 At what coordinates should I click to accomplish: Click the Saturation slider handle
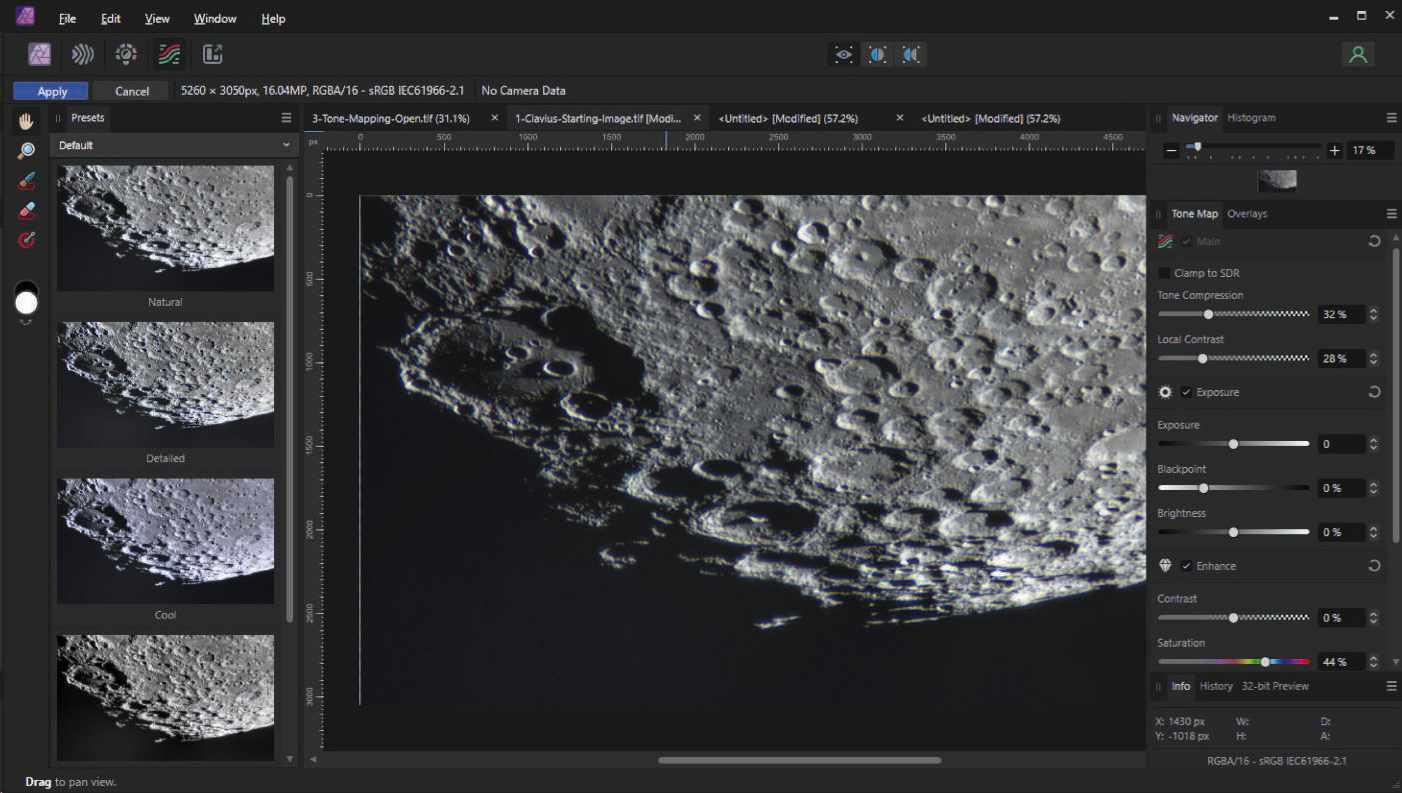click(1265, 662)
